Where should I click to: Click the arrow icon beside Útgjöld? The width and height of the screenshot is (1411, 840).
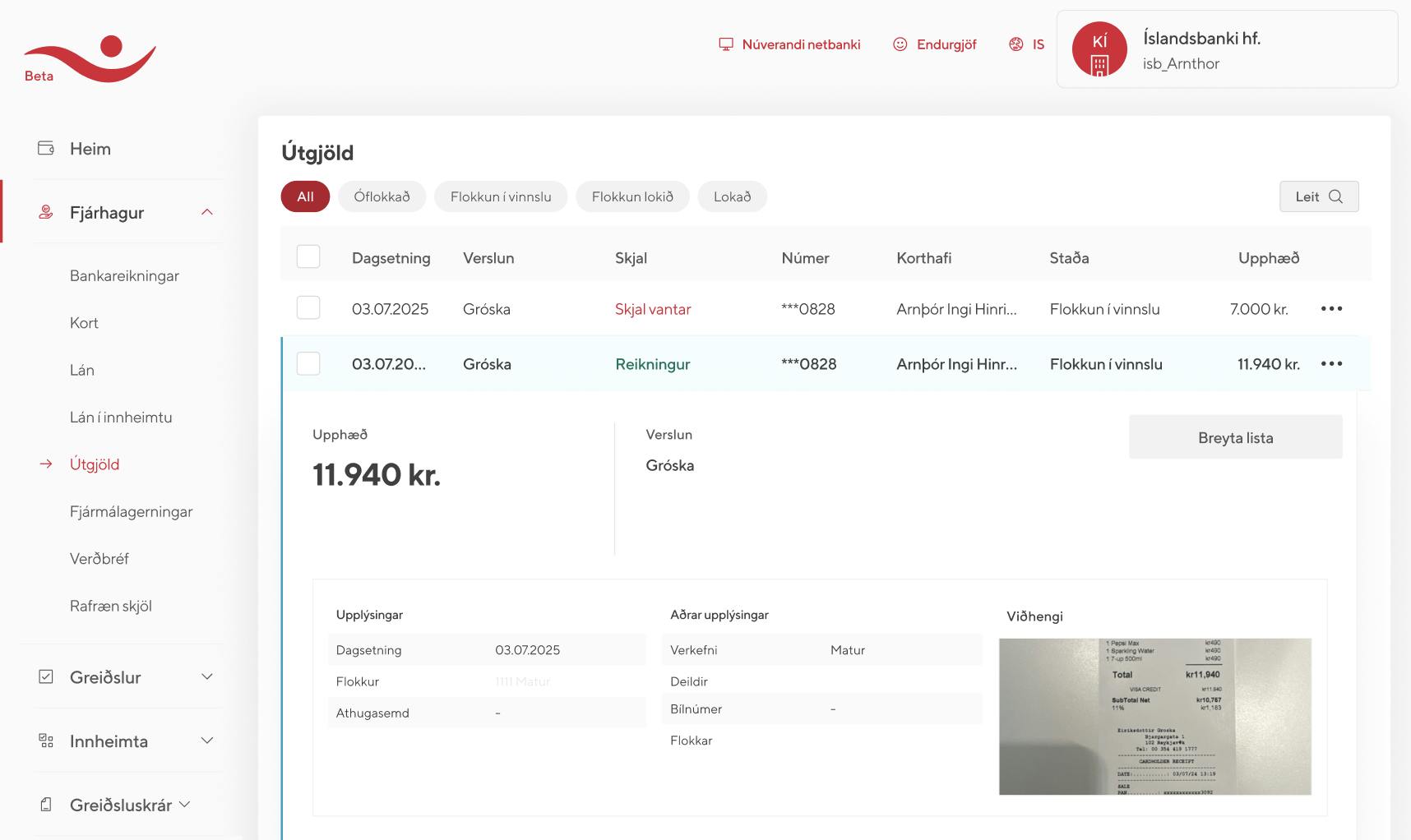point(46,464)
